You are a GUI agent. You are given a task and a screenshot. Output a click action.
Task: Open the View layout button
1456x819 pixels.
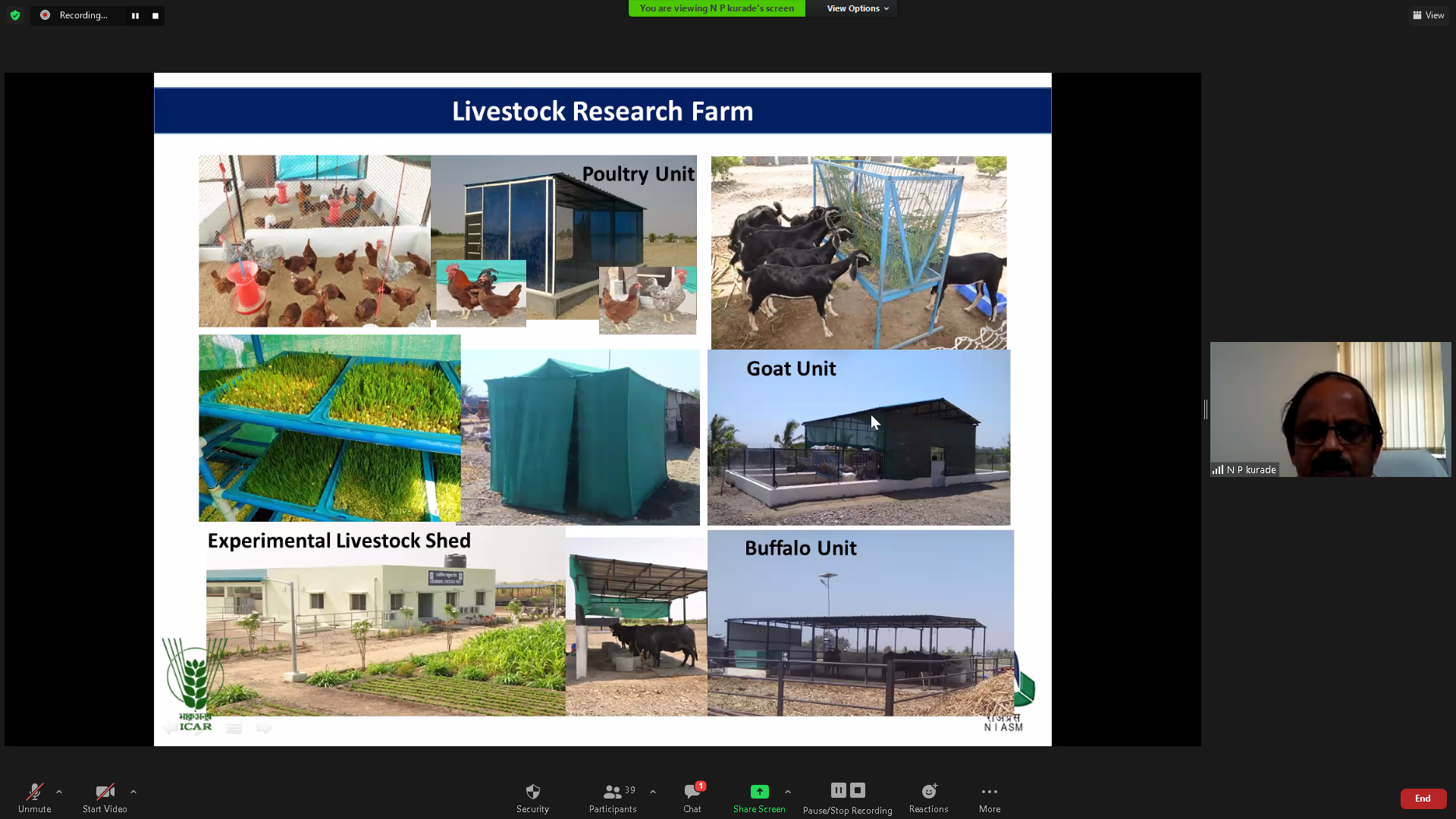[1428, 15]
